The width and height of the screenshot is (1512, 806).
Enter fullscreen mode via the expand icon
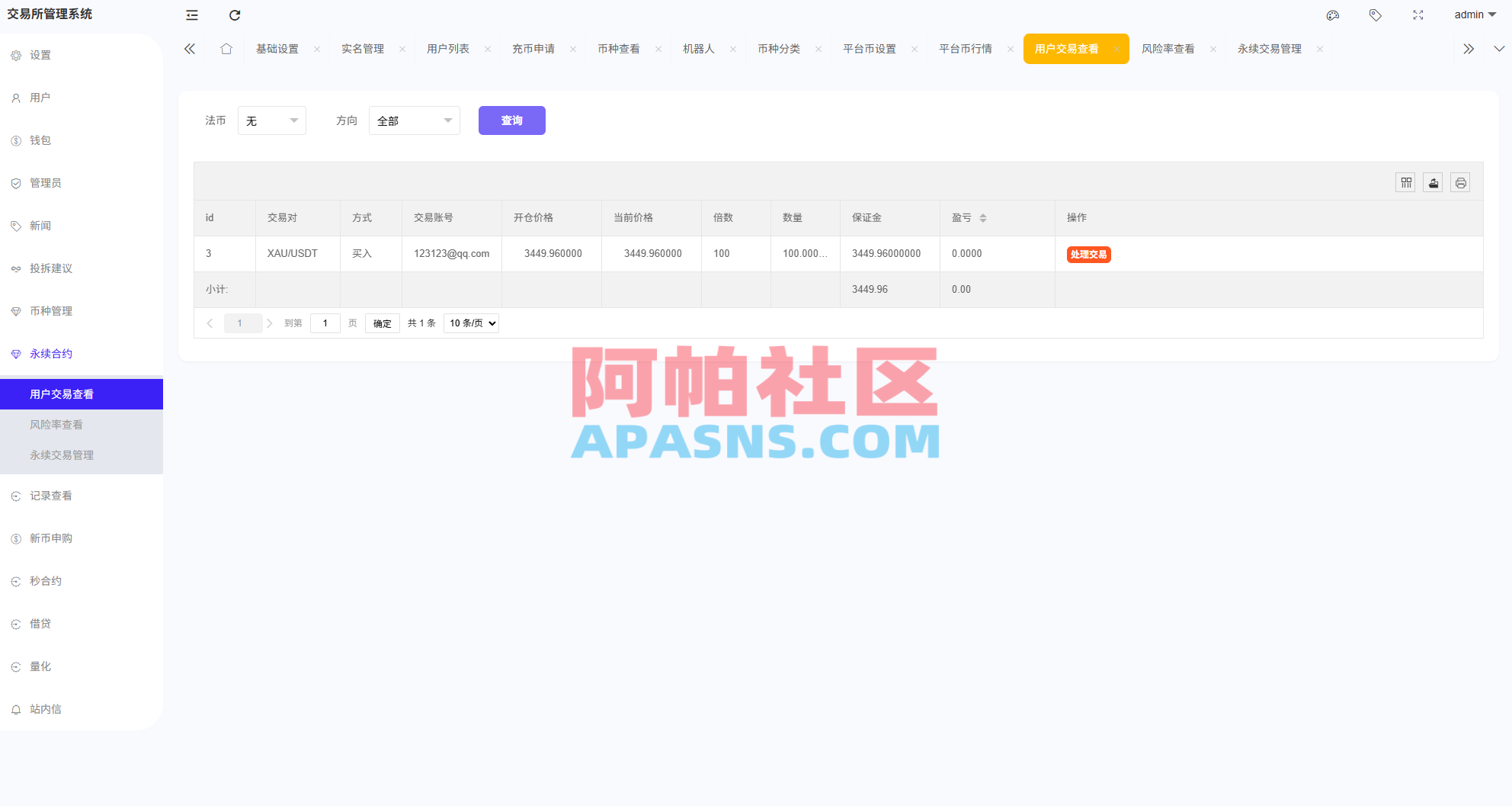tap(1417, 14)
